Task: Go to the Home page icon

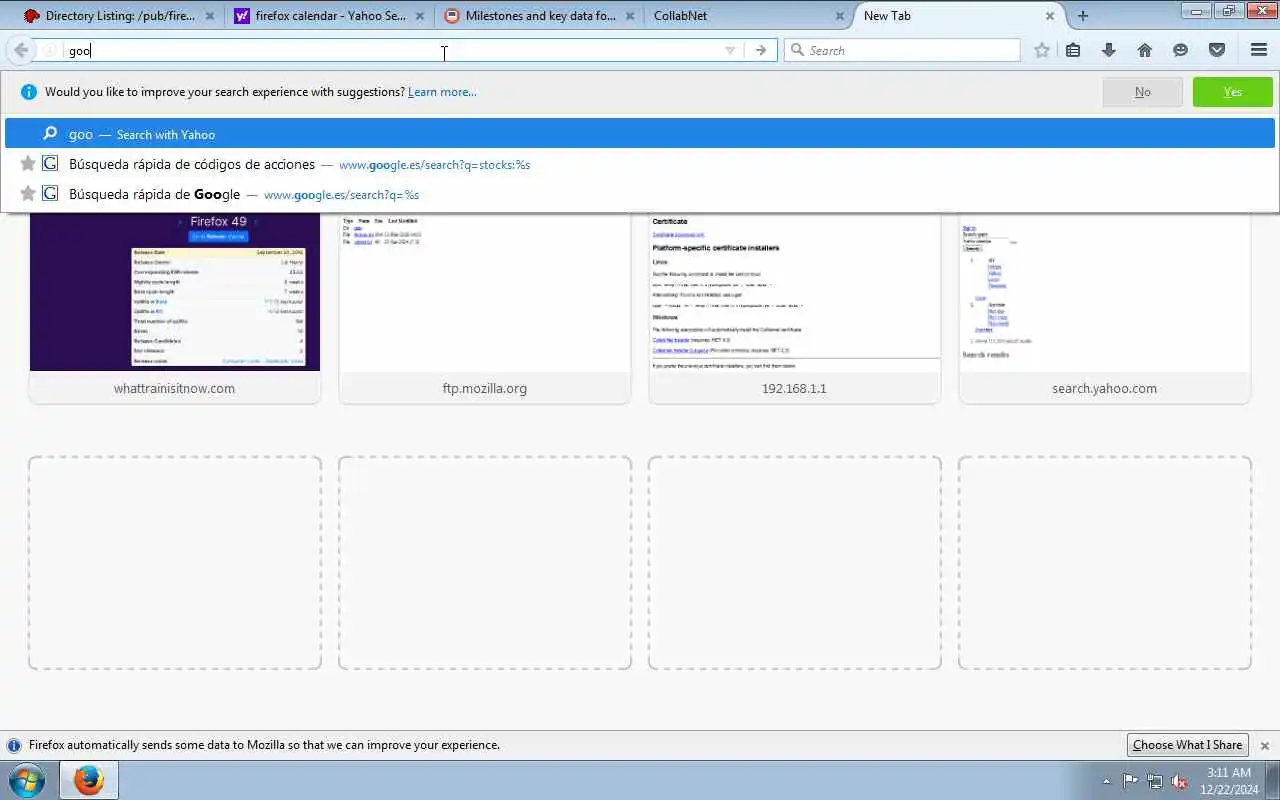Action: [1145, 50]
